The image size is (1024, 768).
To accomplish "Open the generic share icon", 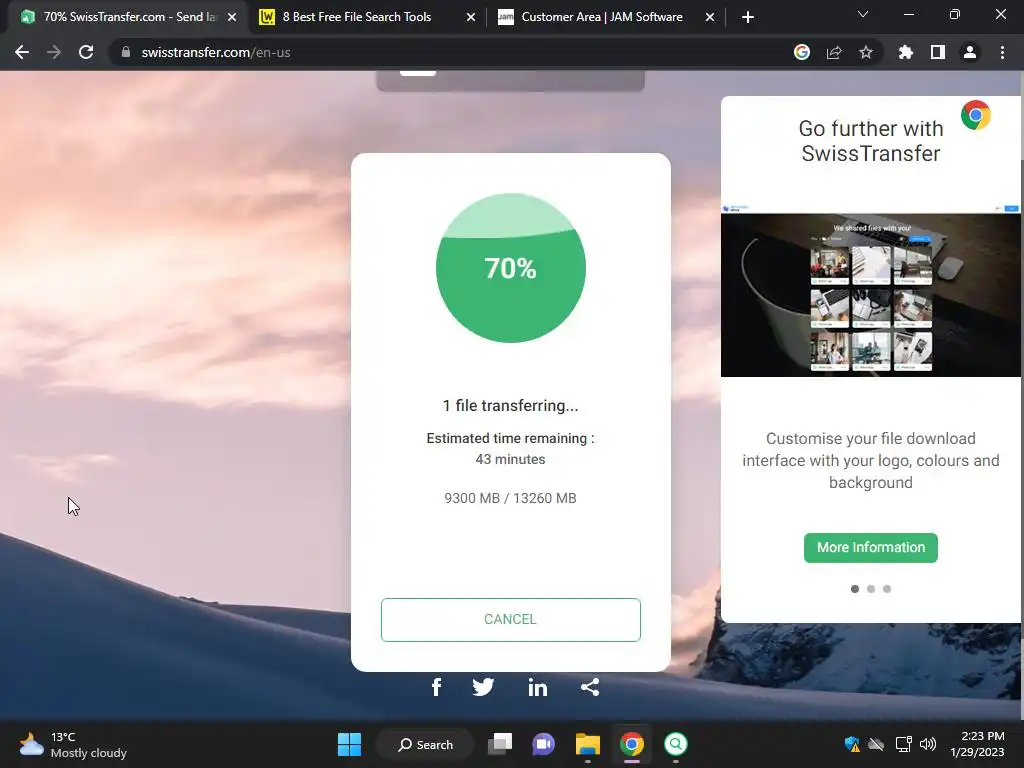I will tap(590, 687).
